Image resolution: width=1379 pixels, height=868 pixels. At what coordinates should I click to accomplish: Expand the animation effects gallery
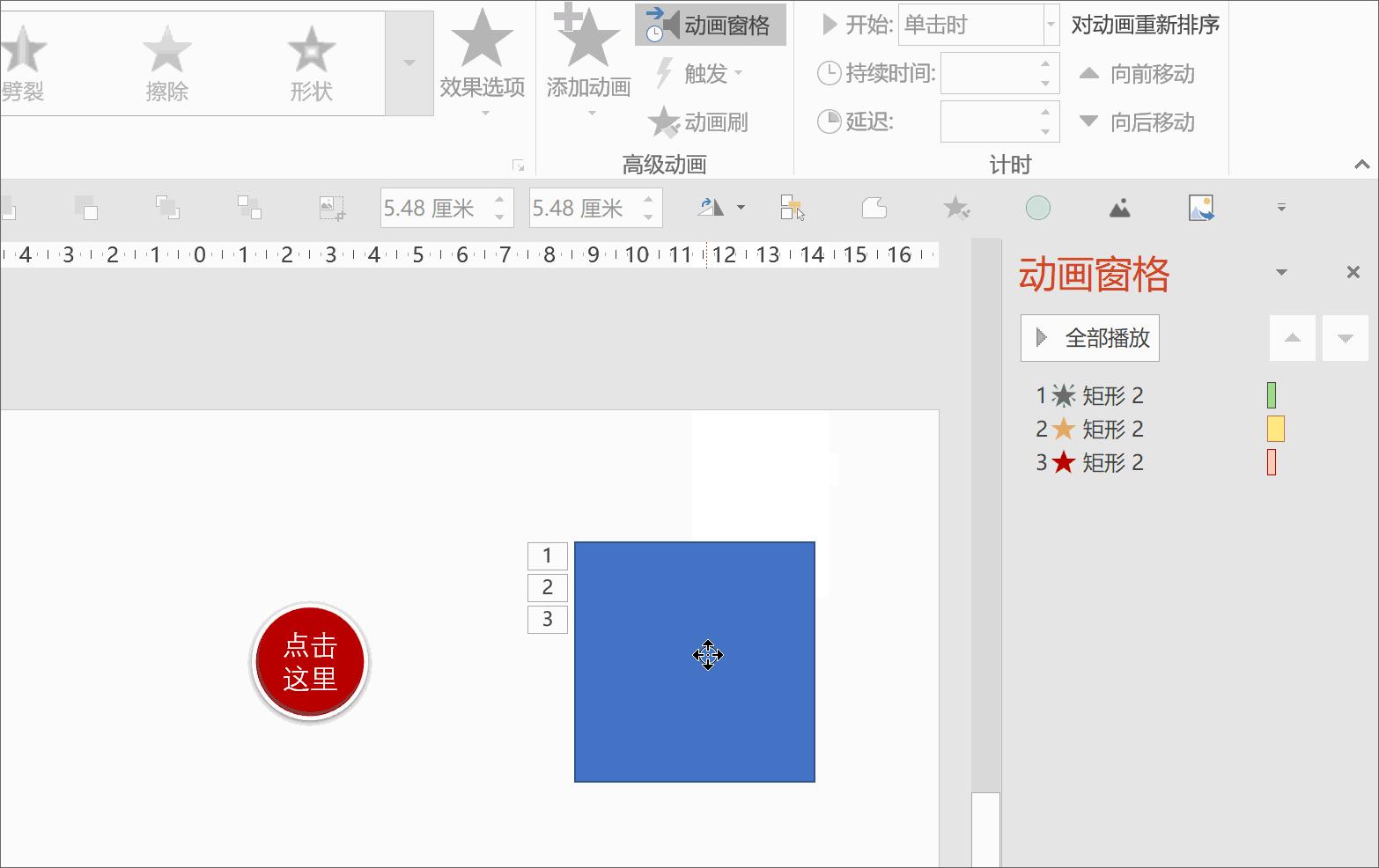pyautogui.click(x=409, y=62)
